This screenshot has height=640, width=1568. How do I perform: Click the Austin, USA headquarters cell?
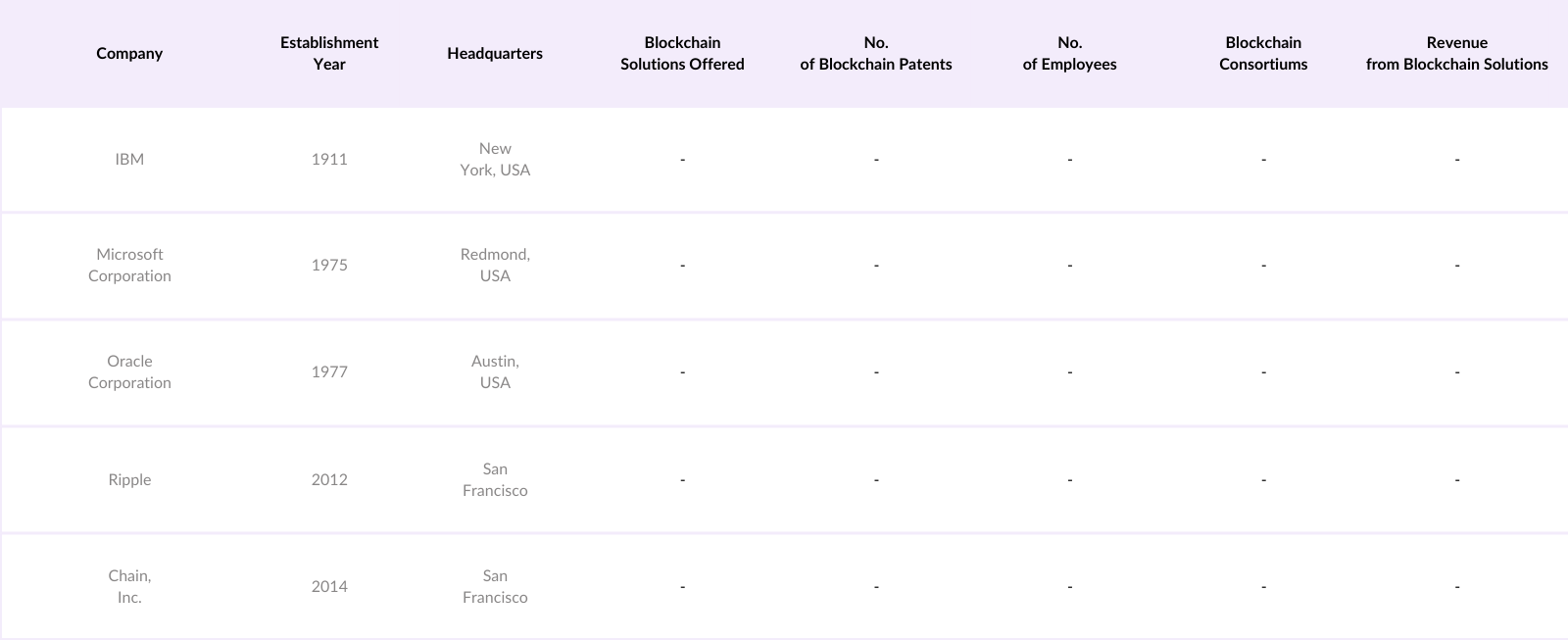pyautogui.click(x=495, y=372)
